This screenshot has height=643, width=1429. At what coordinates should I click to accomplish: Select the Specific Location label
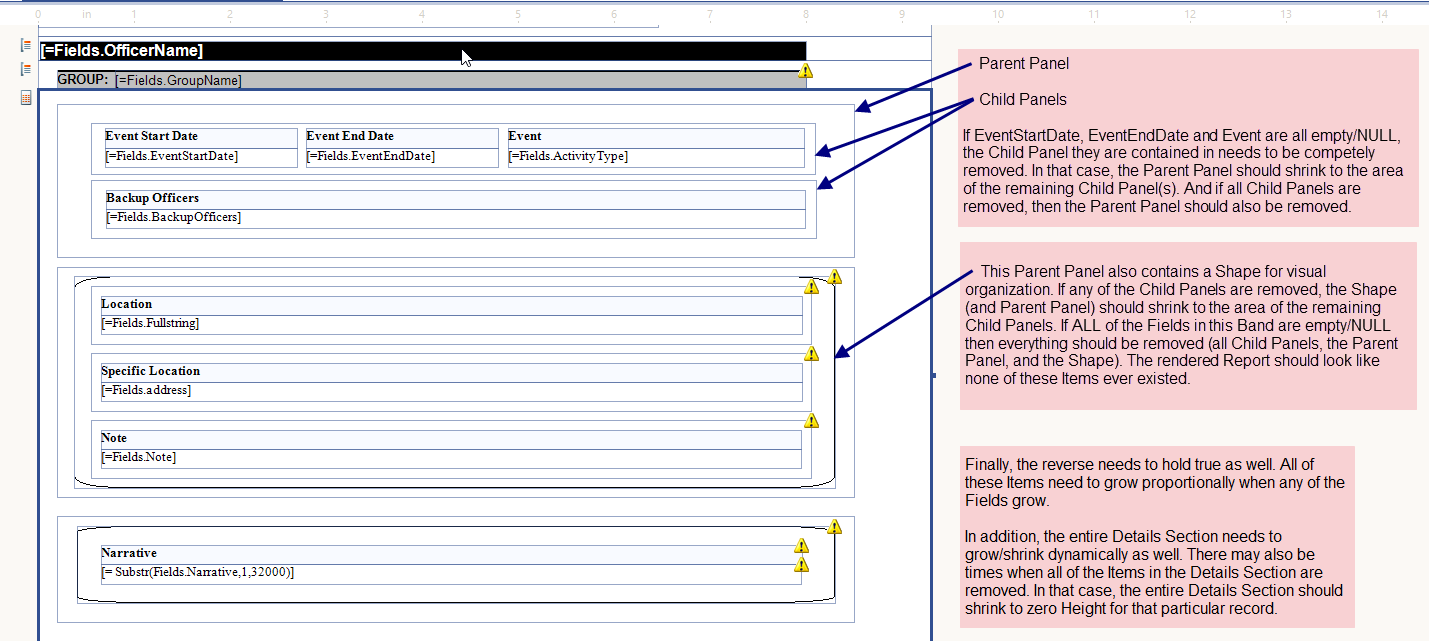tap(451, 372)
